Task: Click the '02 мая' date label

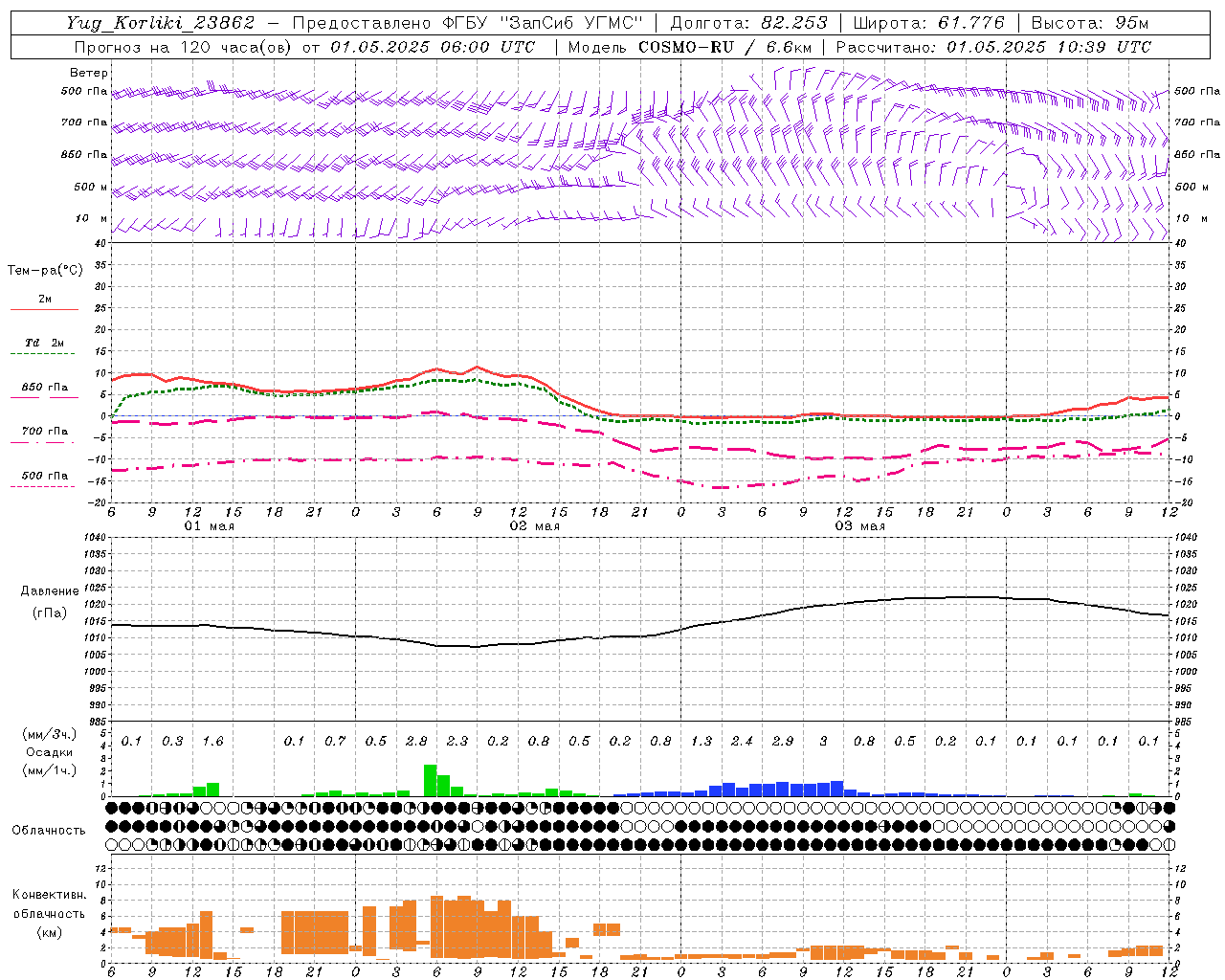Action: (x=534, y=526)
